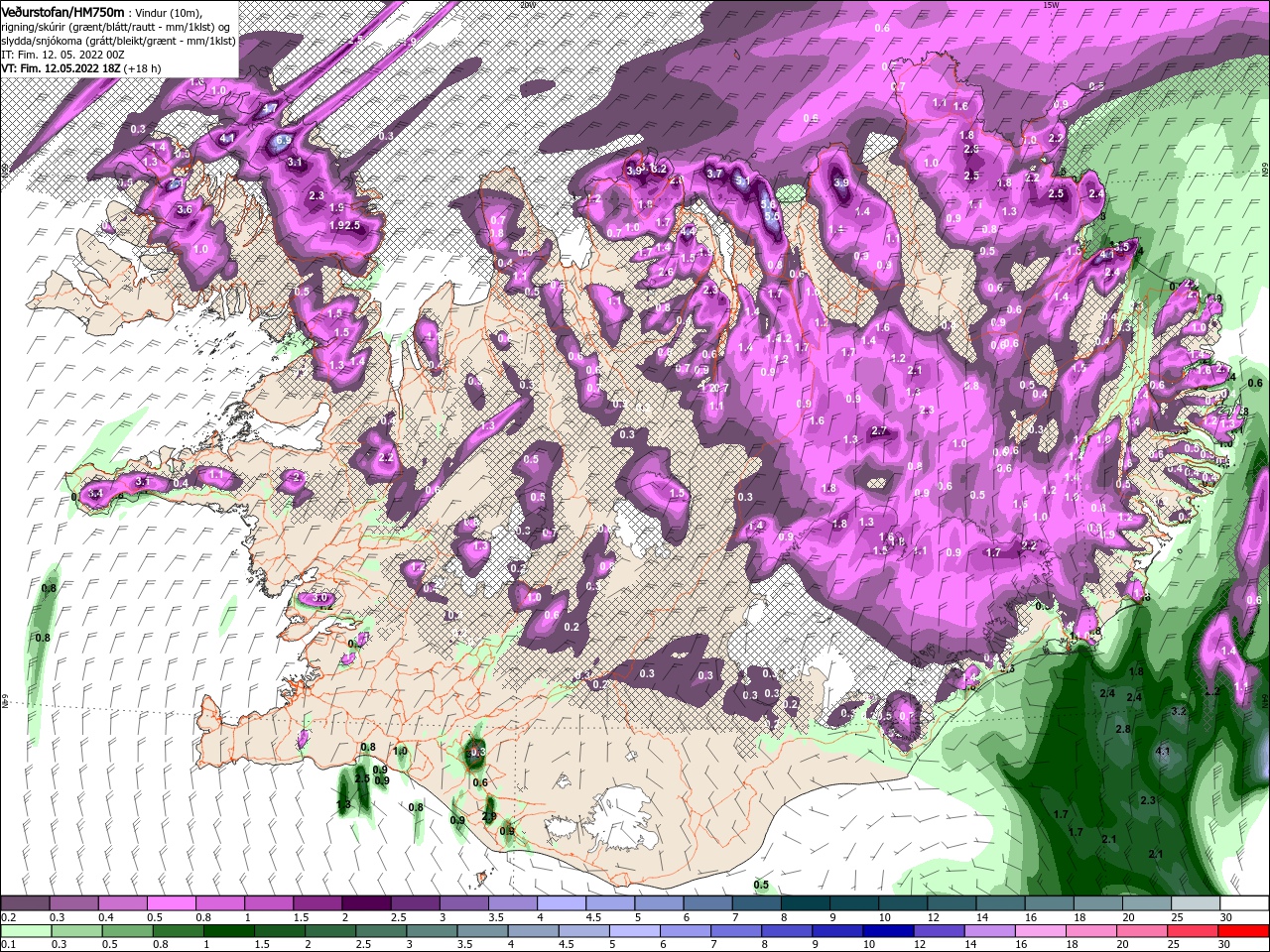Select snow-scale swatch between 8 and 9
The width and height of the screenshot is (1270, 952).
point(806,903)
